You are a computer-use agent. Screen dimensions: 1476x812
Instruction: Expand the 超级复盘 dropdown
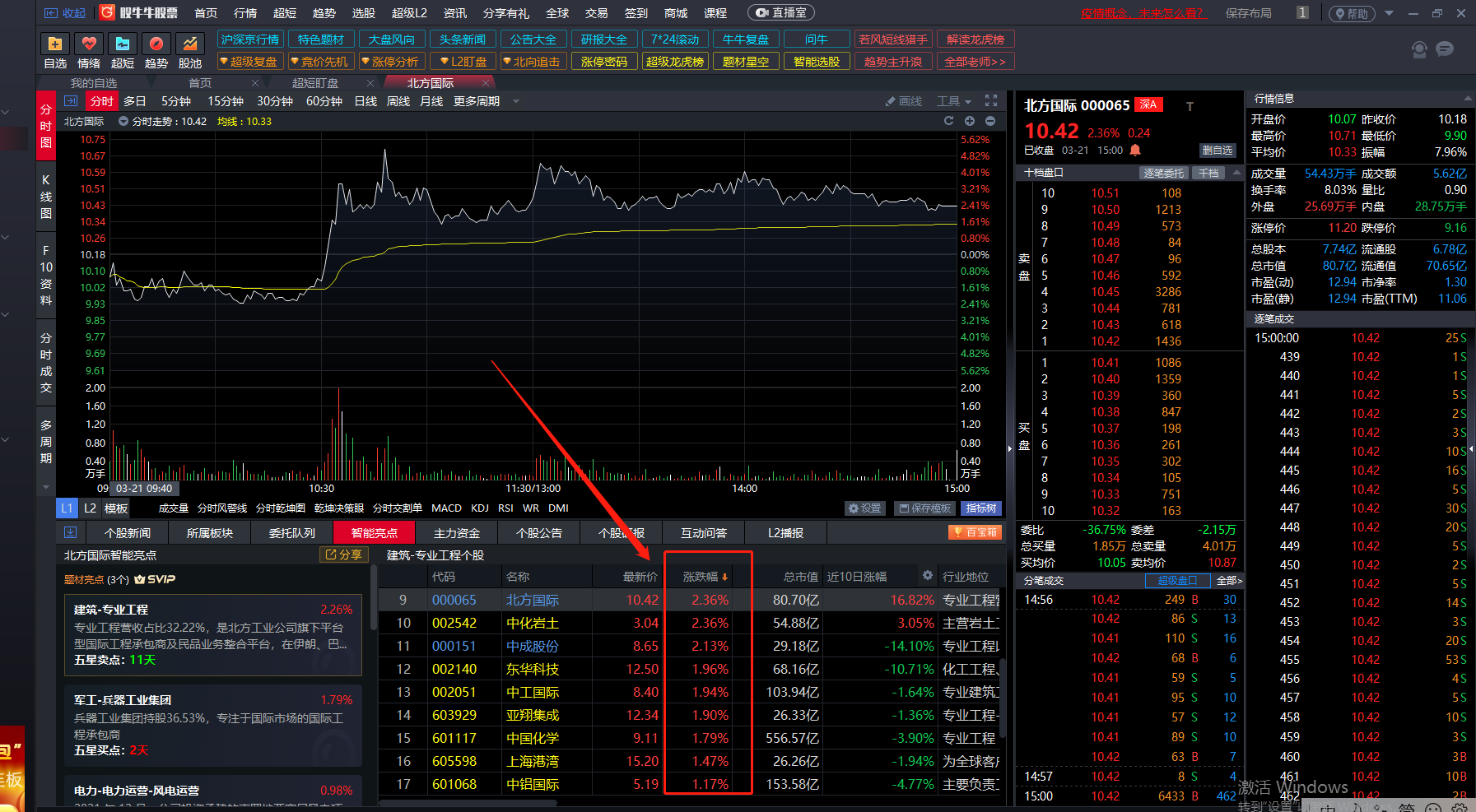point(250,62)
